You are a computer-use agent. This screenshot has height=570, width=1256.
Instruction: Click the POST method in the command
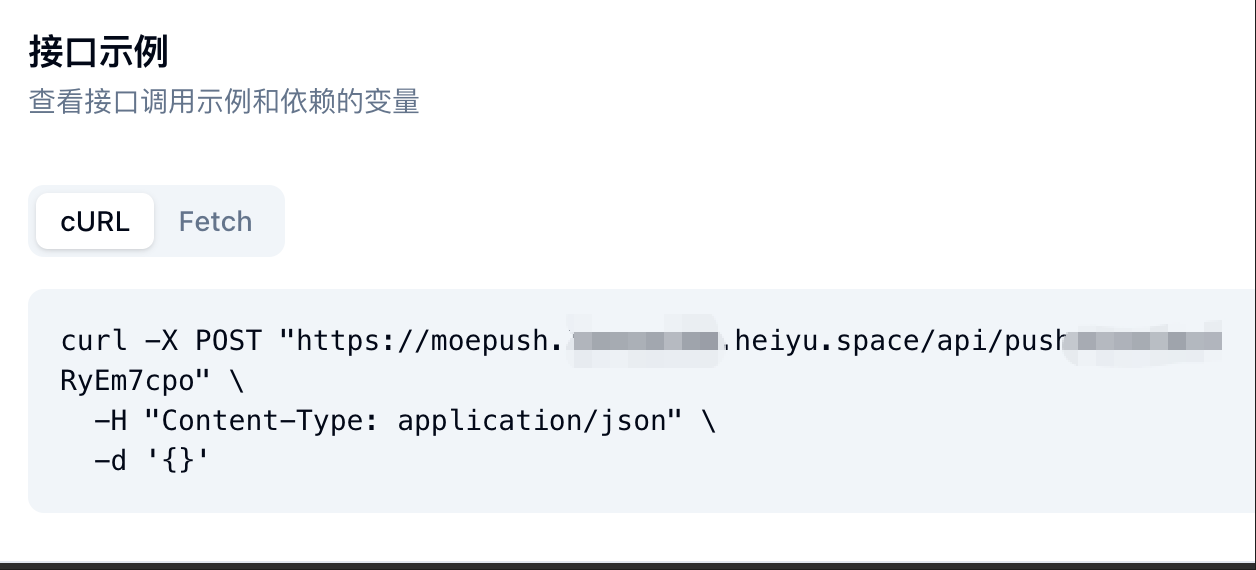point(228,340)
